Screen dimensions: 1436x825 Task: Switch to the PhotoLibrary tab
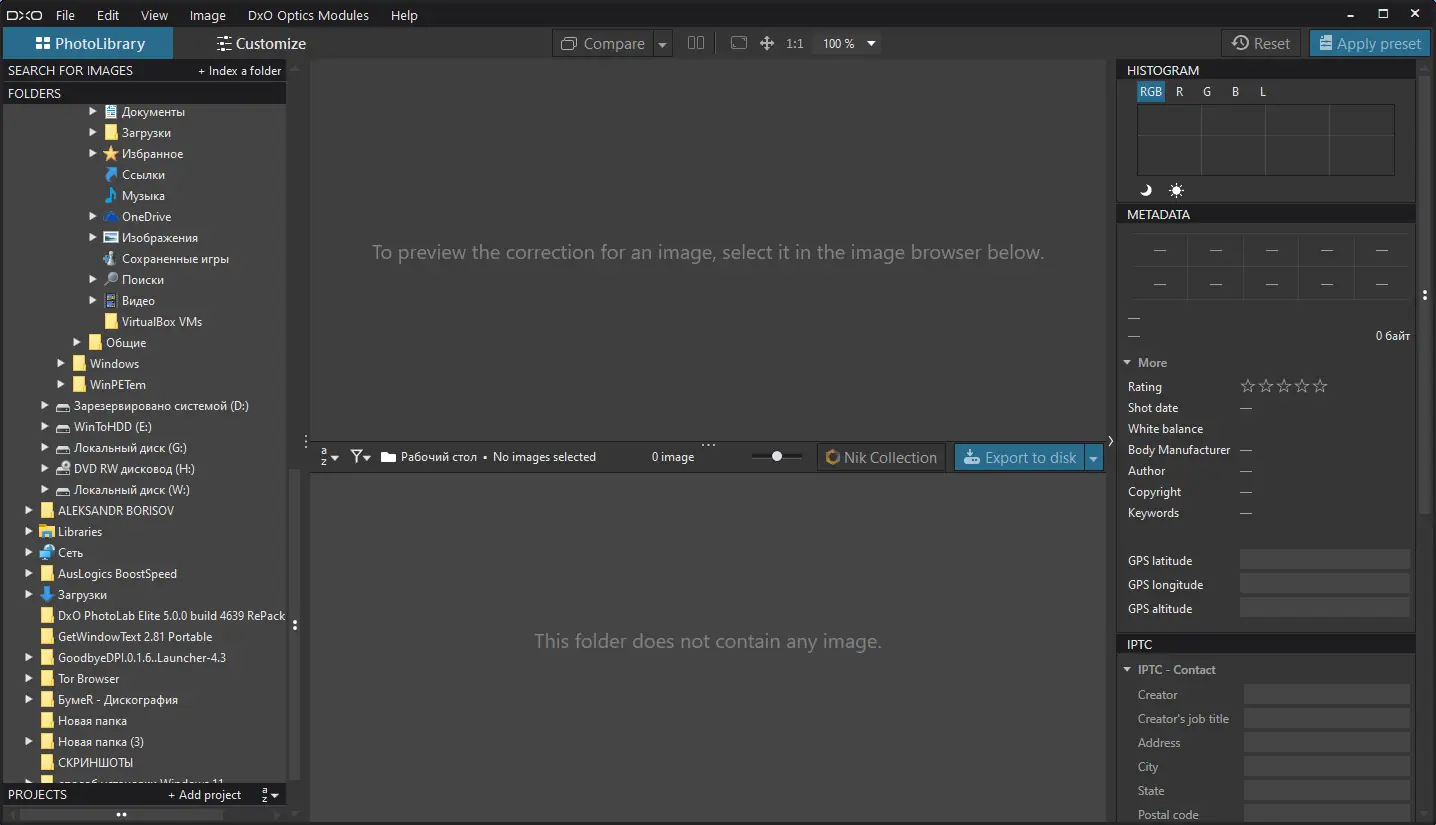[89, 43]
